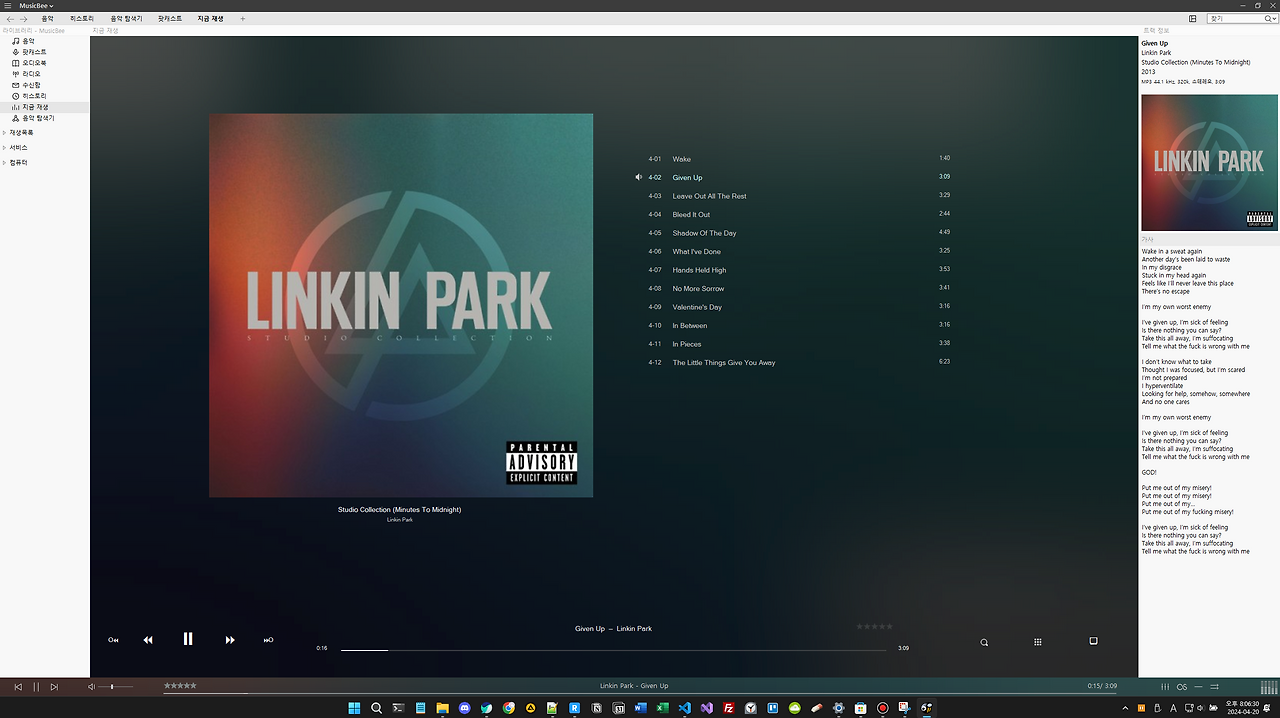The image size is (1280, 718).
Task: Click the small album art in track info panel
Action: (1209, 163)
